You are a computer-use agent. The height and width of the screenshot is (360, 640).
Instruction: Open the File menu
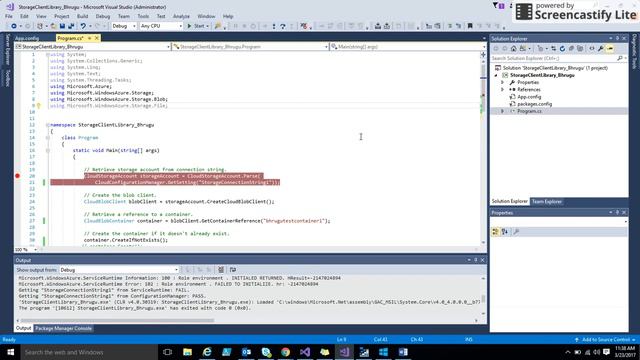pyautogui.click(x=9, y=16)
